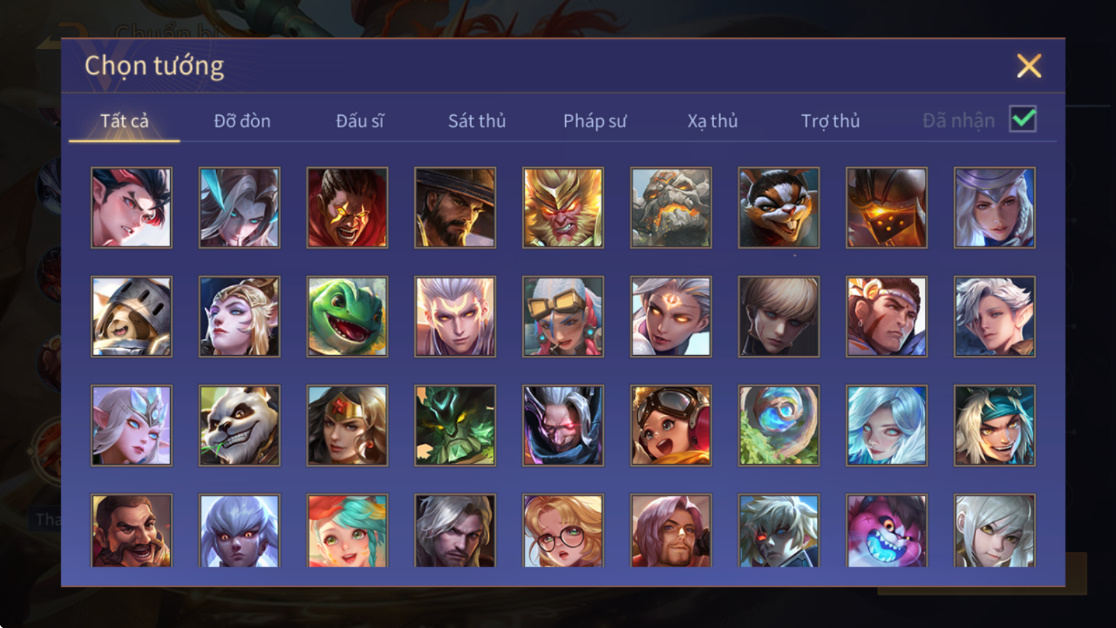Pick the mustached grinning man portrait
This screenshot has height=628, width=1116.
pos(132,530)
